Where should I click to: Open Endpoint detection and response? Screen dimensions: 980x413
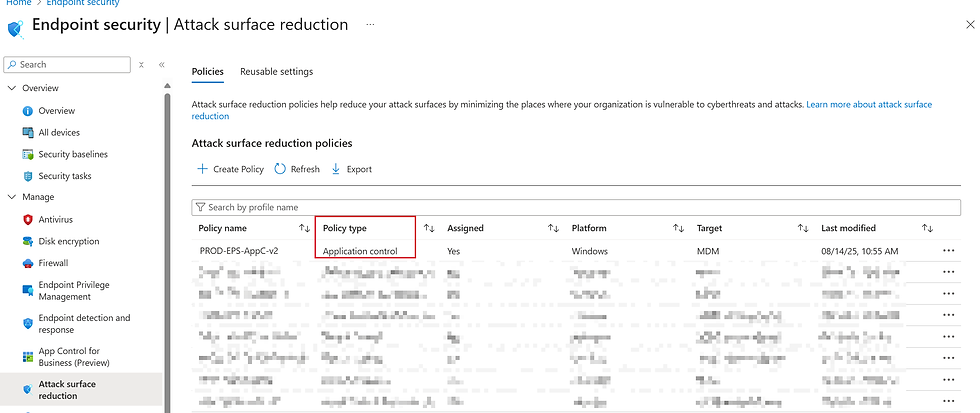(x=84, y=324)
